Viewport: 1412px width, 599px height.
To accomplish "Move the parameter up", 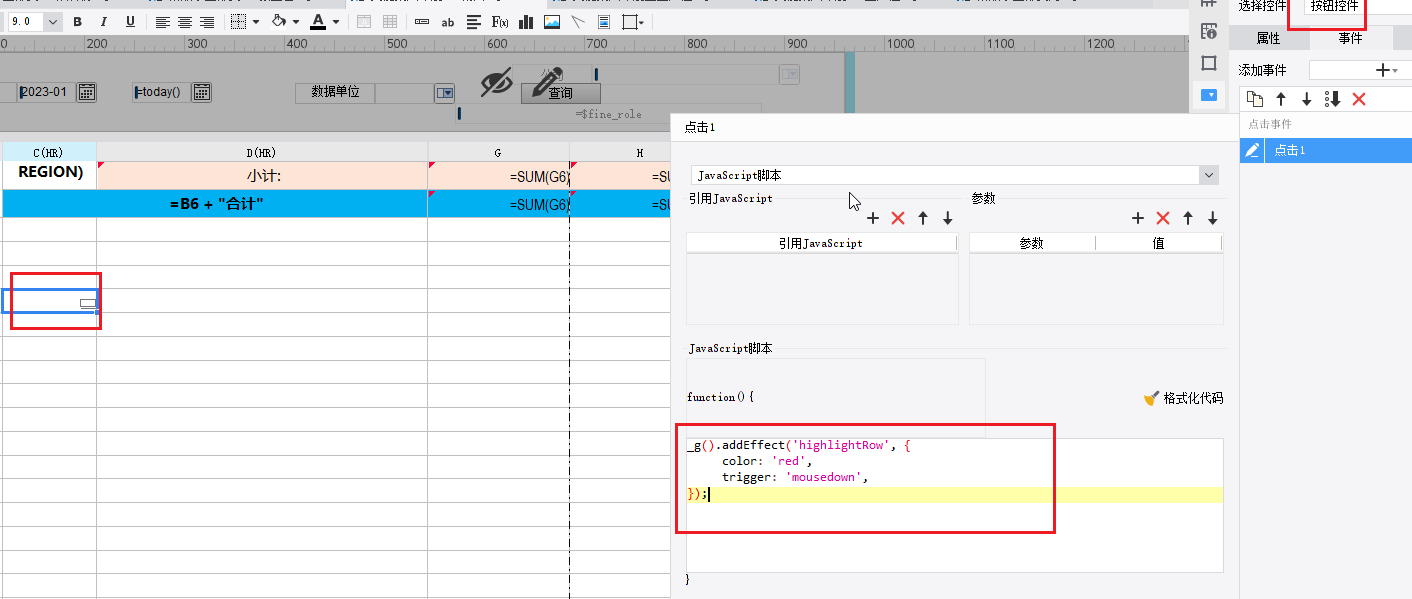I will coord(1188,218).
